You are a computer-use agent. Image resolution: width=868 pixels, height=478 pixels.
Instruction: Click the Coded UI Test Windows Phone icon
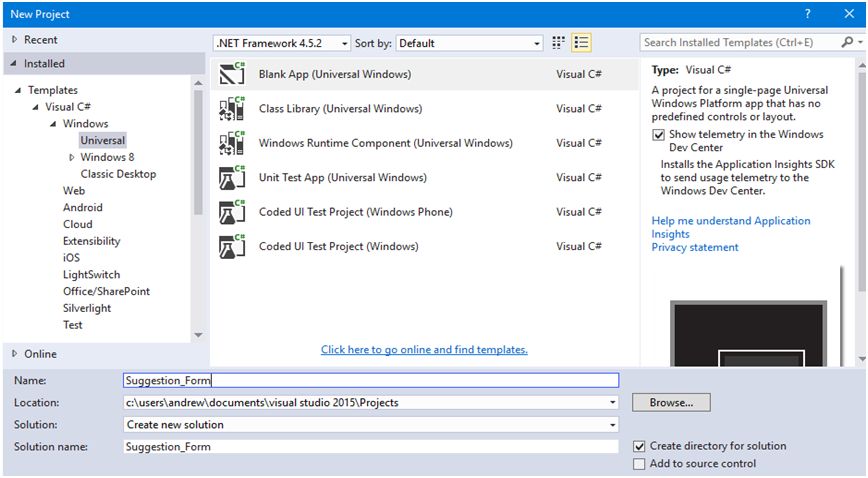pyautogui.click(x=232, y=212)
